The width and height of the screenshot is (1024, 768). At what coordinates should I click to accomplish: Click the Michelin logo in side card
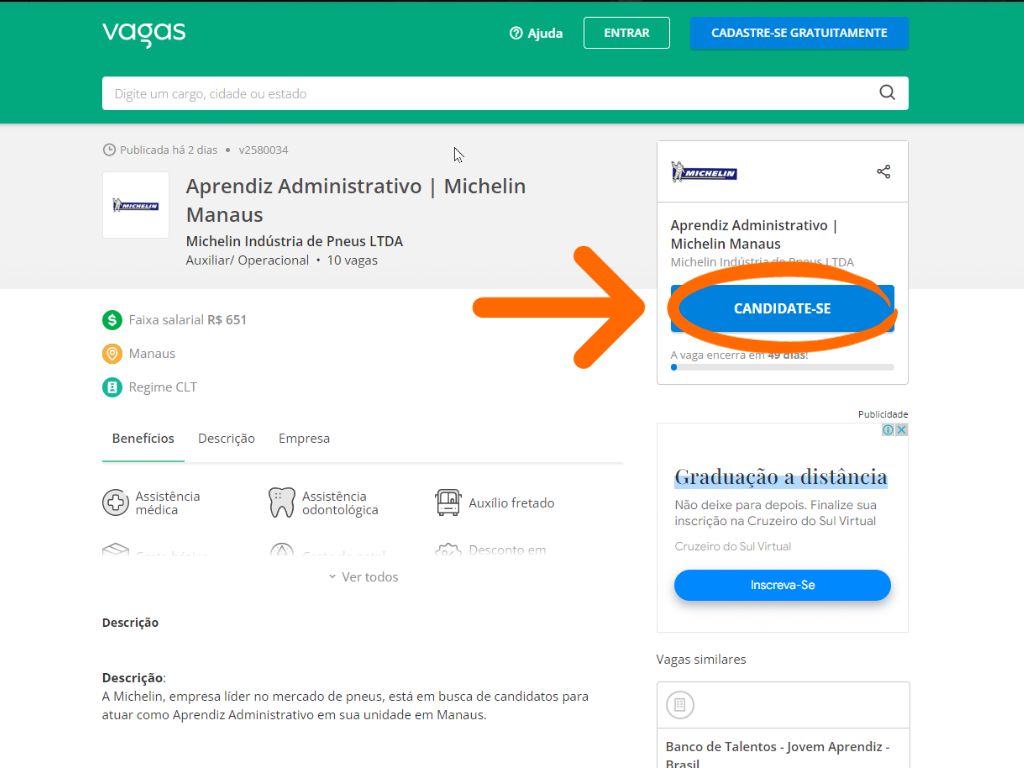(704, 172)
